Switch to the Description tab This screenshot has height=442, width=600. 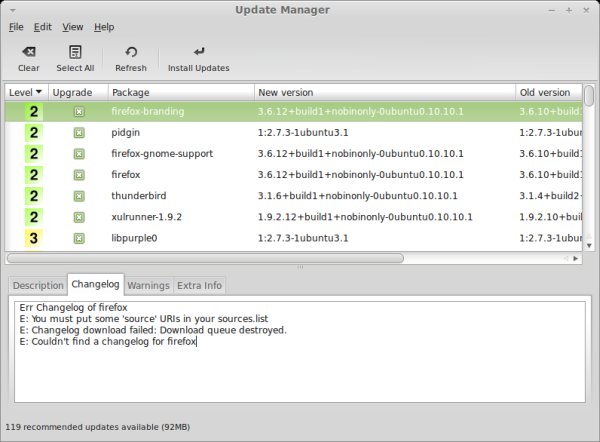[x=38, y=285]
